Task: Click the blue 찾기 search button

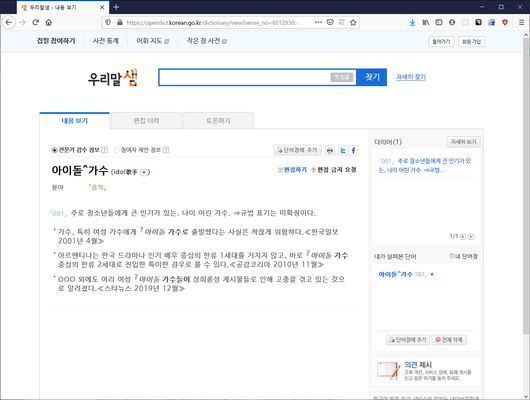Action: tap(372, 77)
